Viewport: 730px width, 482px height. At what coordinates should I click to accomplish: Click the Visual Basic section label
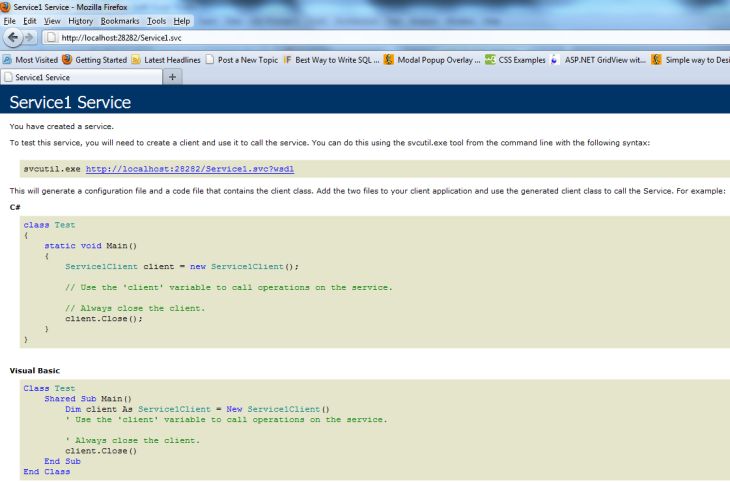click(x=34, y=371)
